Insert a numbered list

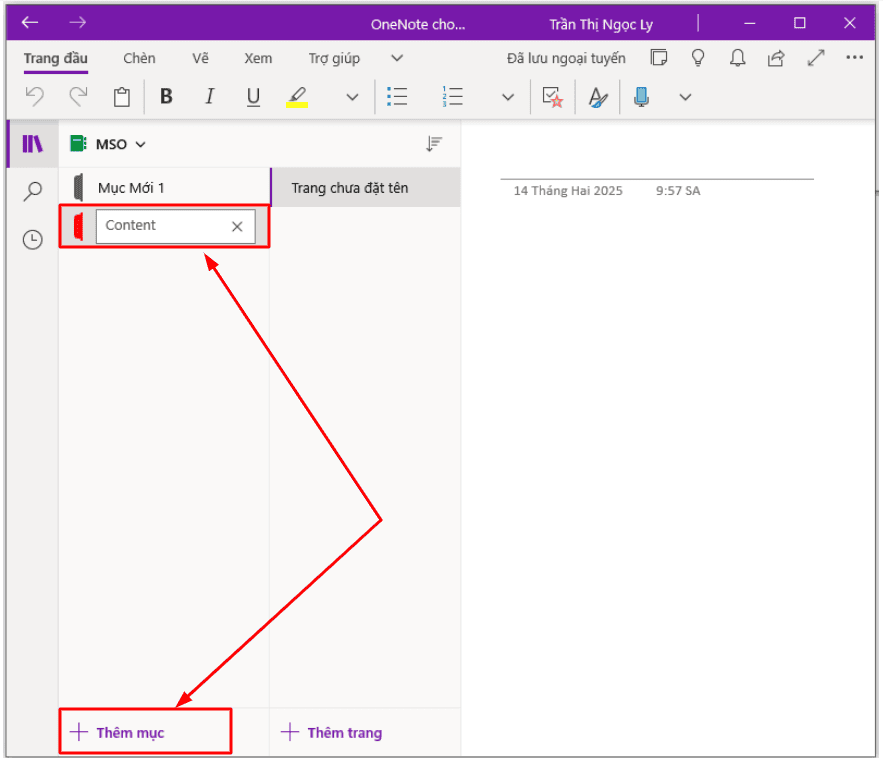452,97
